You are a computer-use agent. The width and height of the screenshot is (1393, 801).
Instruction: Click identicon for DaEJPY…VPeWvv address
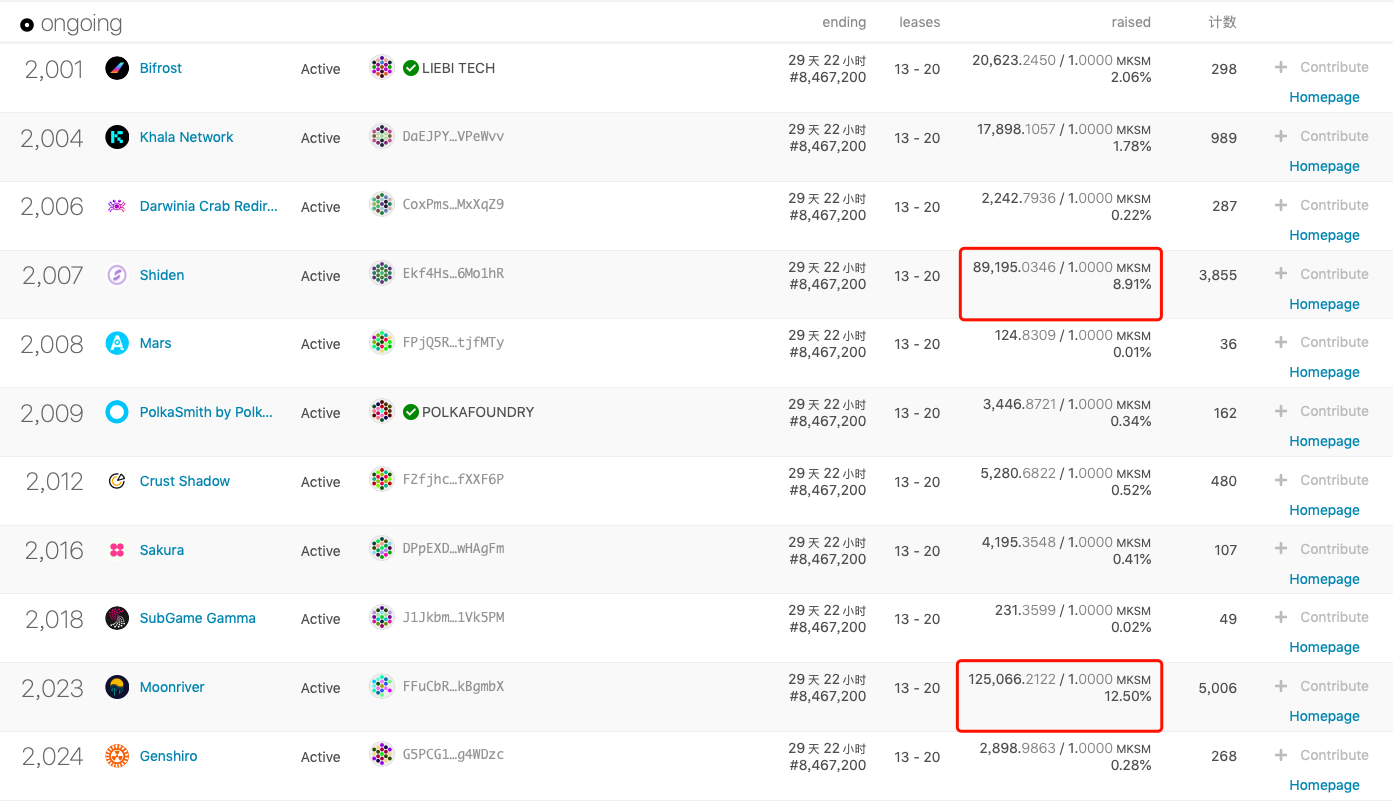pyautogui.click(x=382, y=136)
